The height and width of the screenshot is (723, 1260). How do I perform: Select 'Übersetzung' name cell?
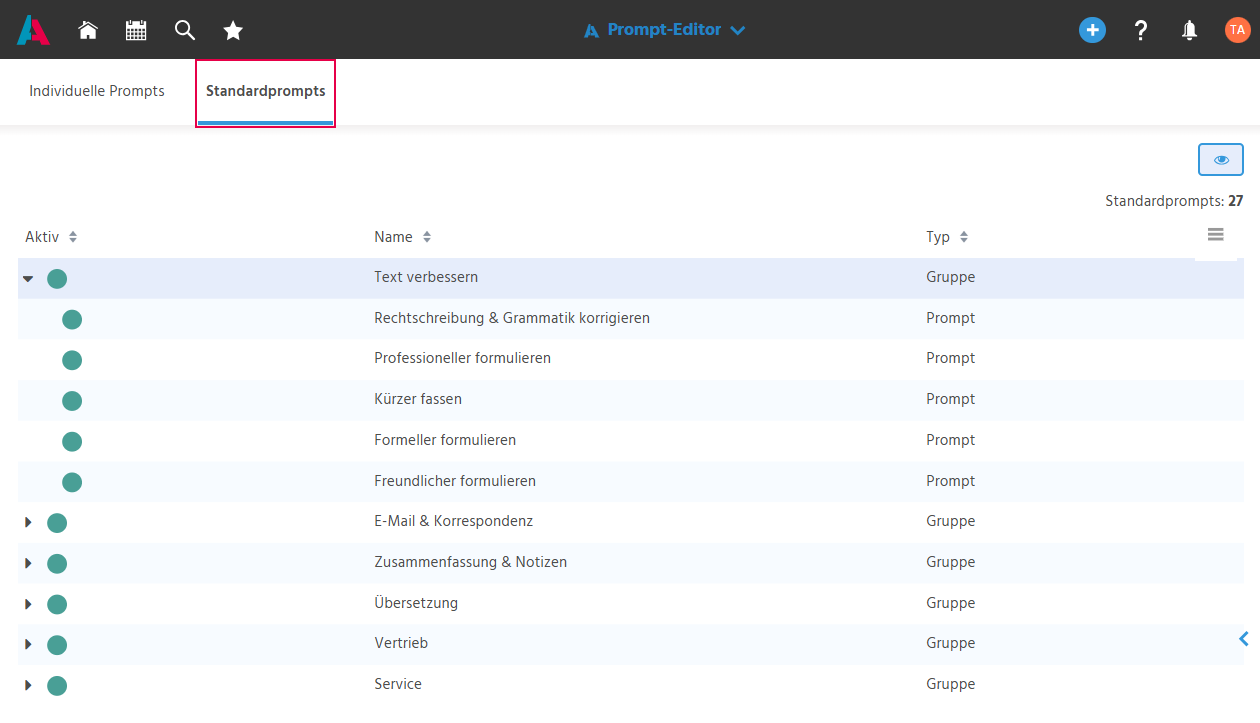pyautogui.click(x=416, y=603)
